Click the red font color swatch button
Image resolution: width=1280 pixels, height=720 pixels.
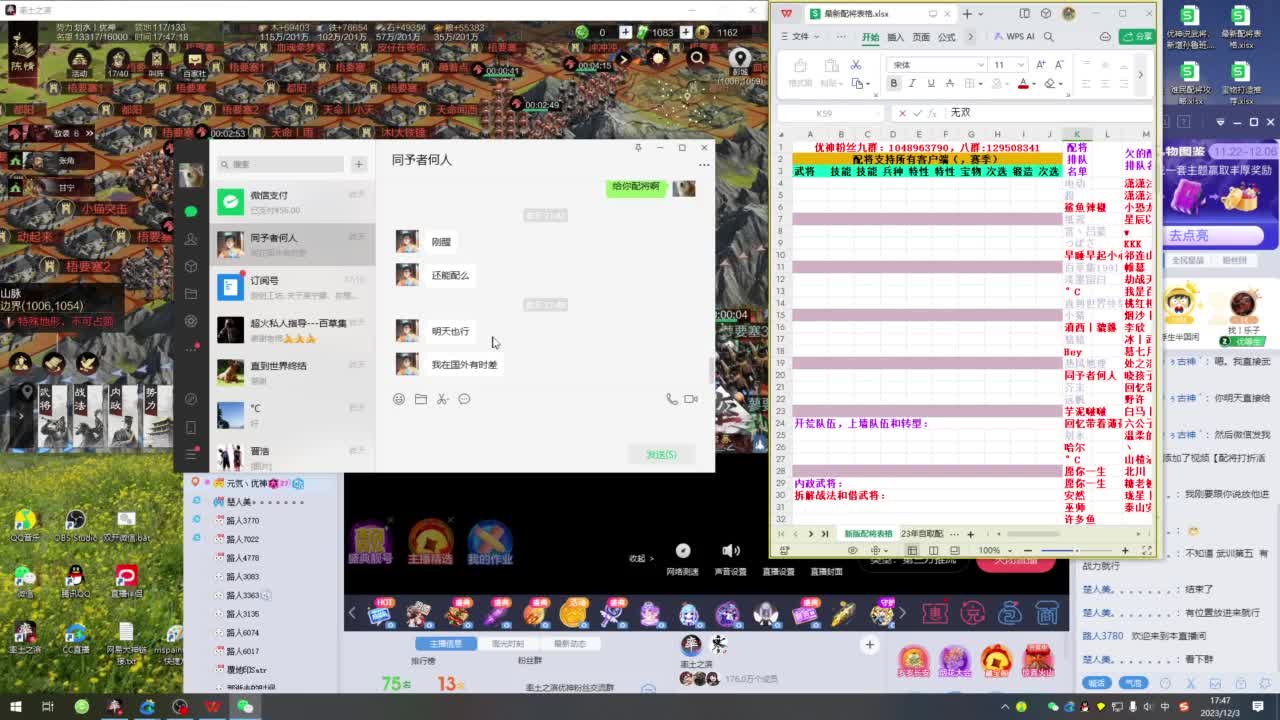tap(1023, 84)
